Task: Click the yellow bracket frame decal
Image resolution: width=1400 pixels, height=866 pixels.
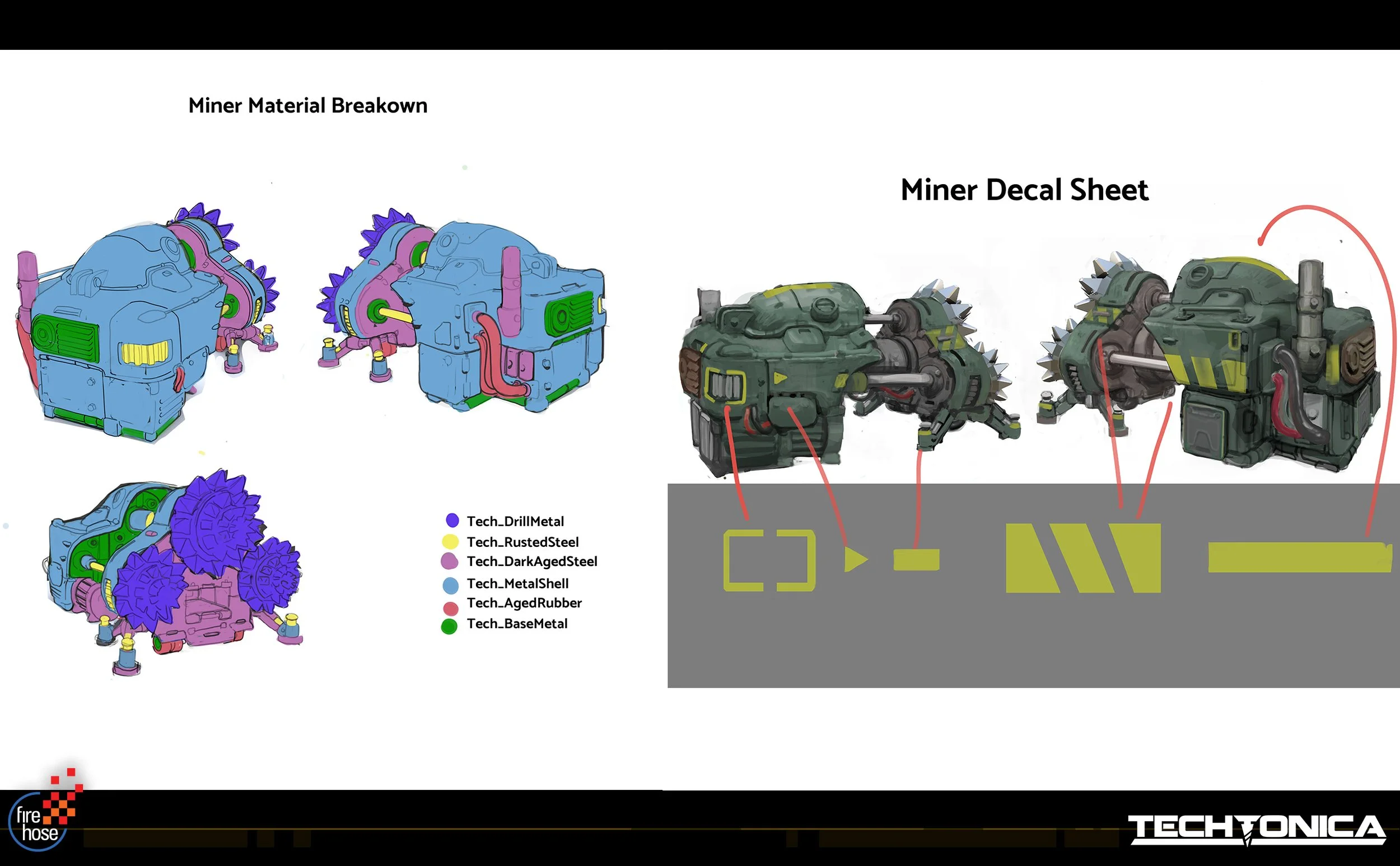Action: coord(769,561)
